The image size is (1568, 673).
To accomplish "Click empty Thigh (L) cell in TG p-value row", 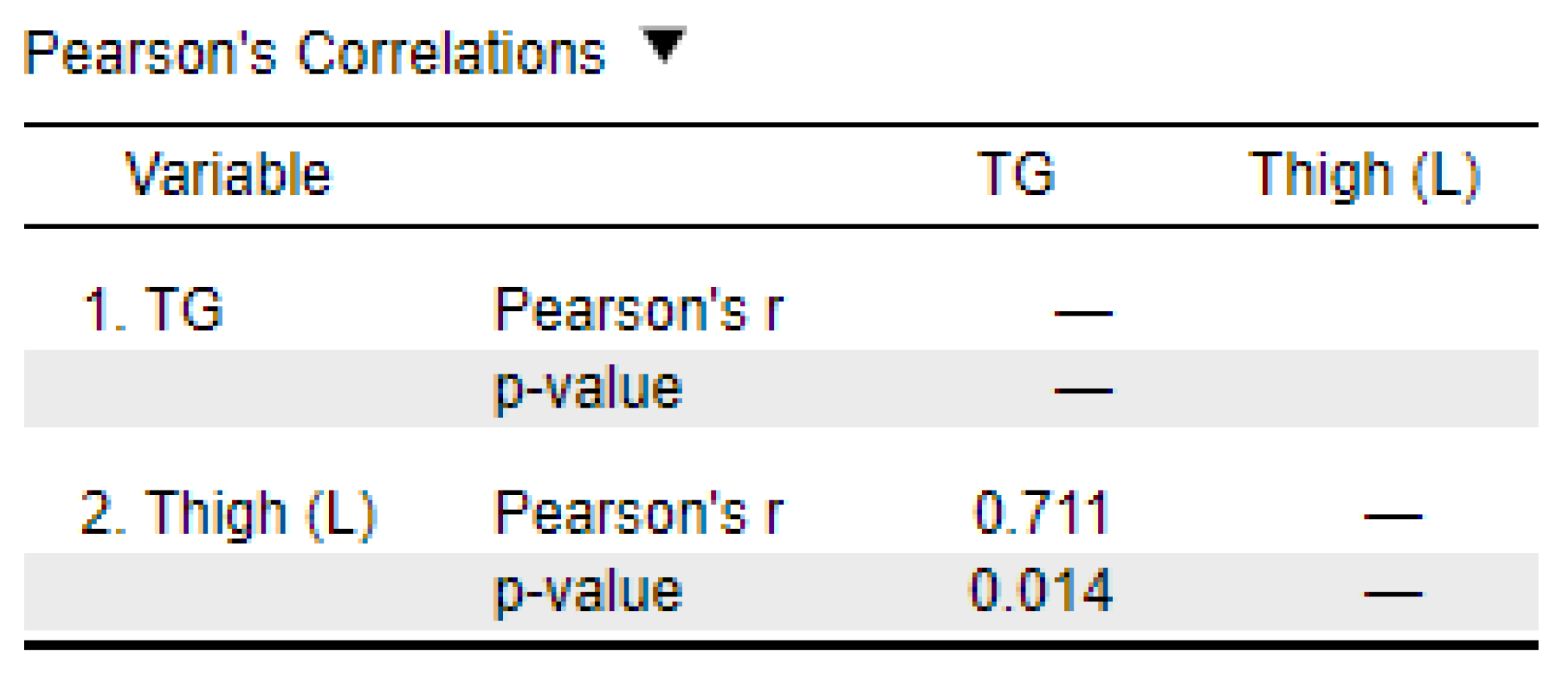I will pos(1364,388).
